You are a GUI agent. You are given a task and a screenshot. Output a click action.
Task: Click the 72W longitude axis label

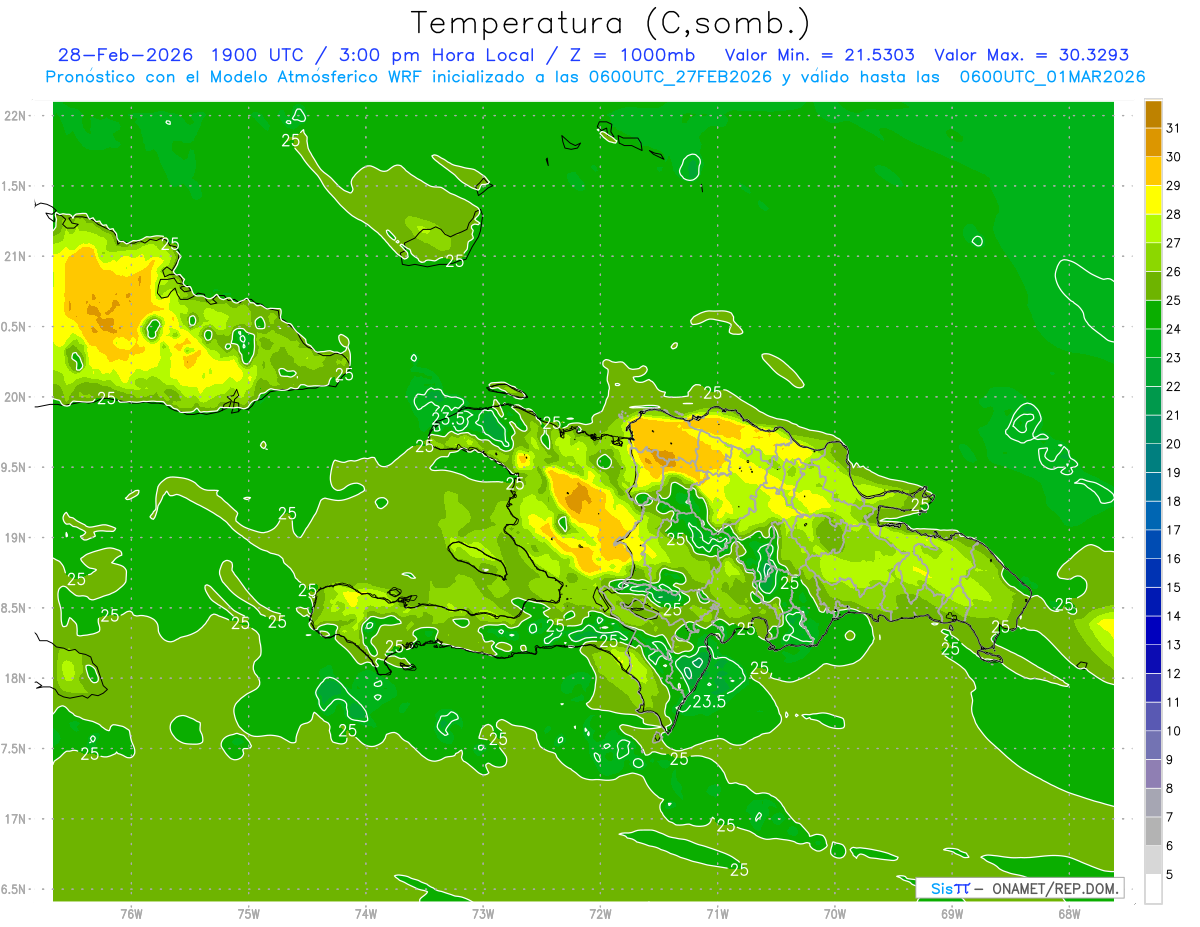click(x=600, y=913)
